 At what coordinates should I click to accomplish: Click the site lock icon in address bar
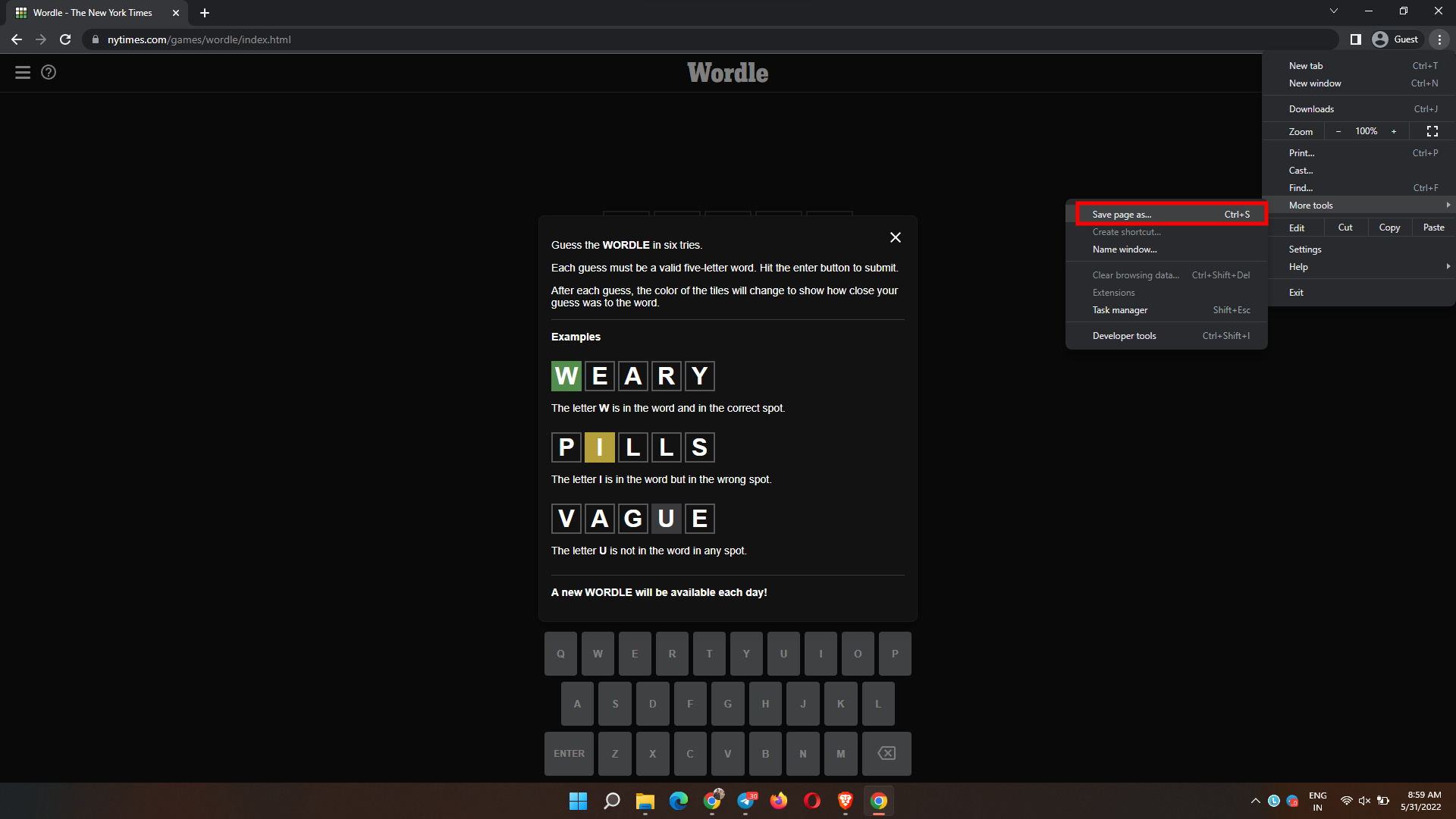[96, 39]
